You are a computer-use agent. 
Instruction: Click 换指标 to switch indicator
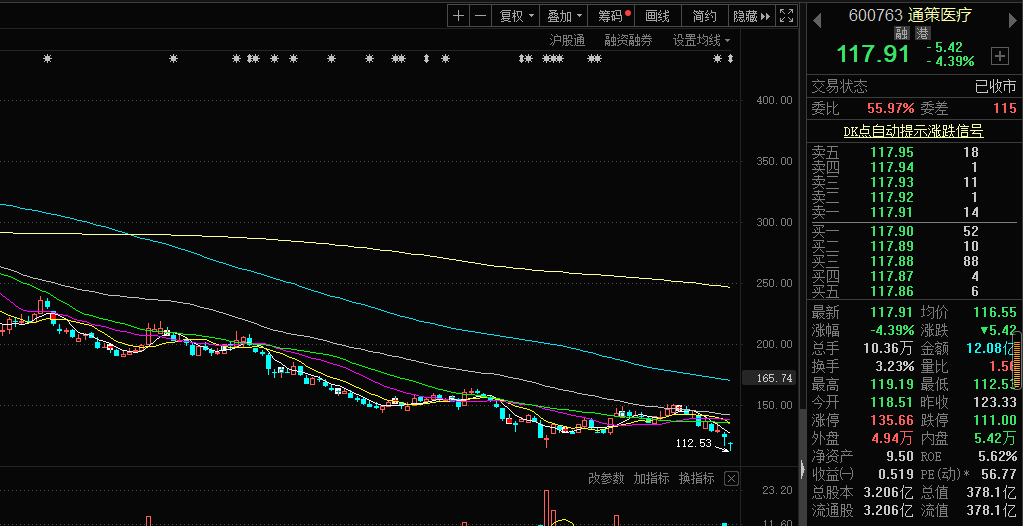click(696, 478)
